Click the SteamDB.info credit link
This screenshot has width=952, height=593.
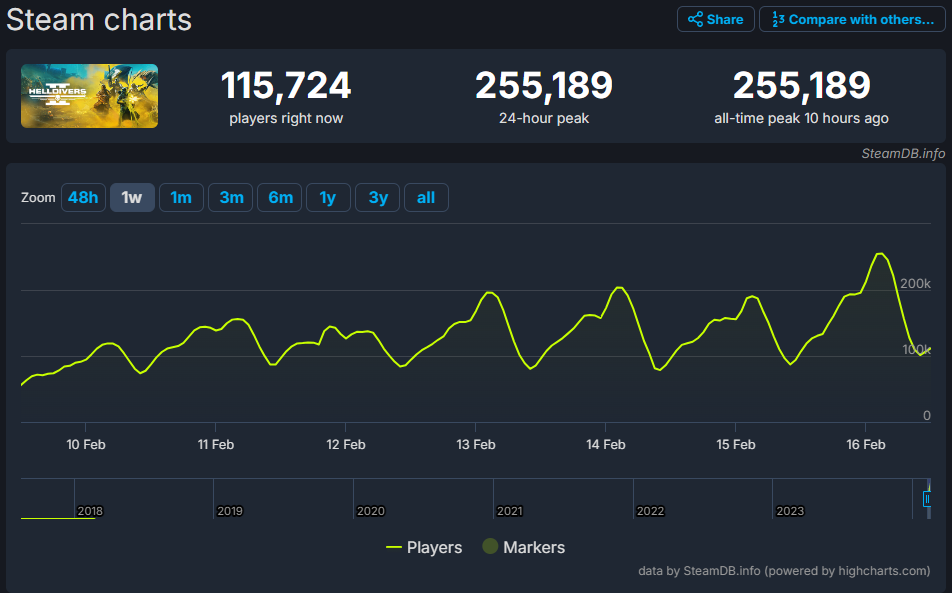click(x=903, y=153)
